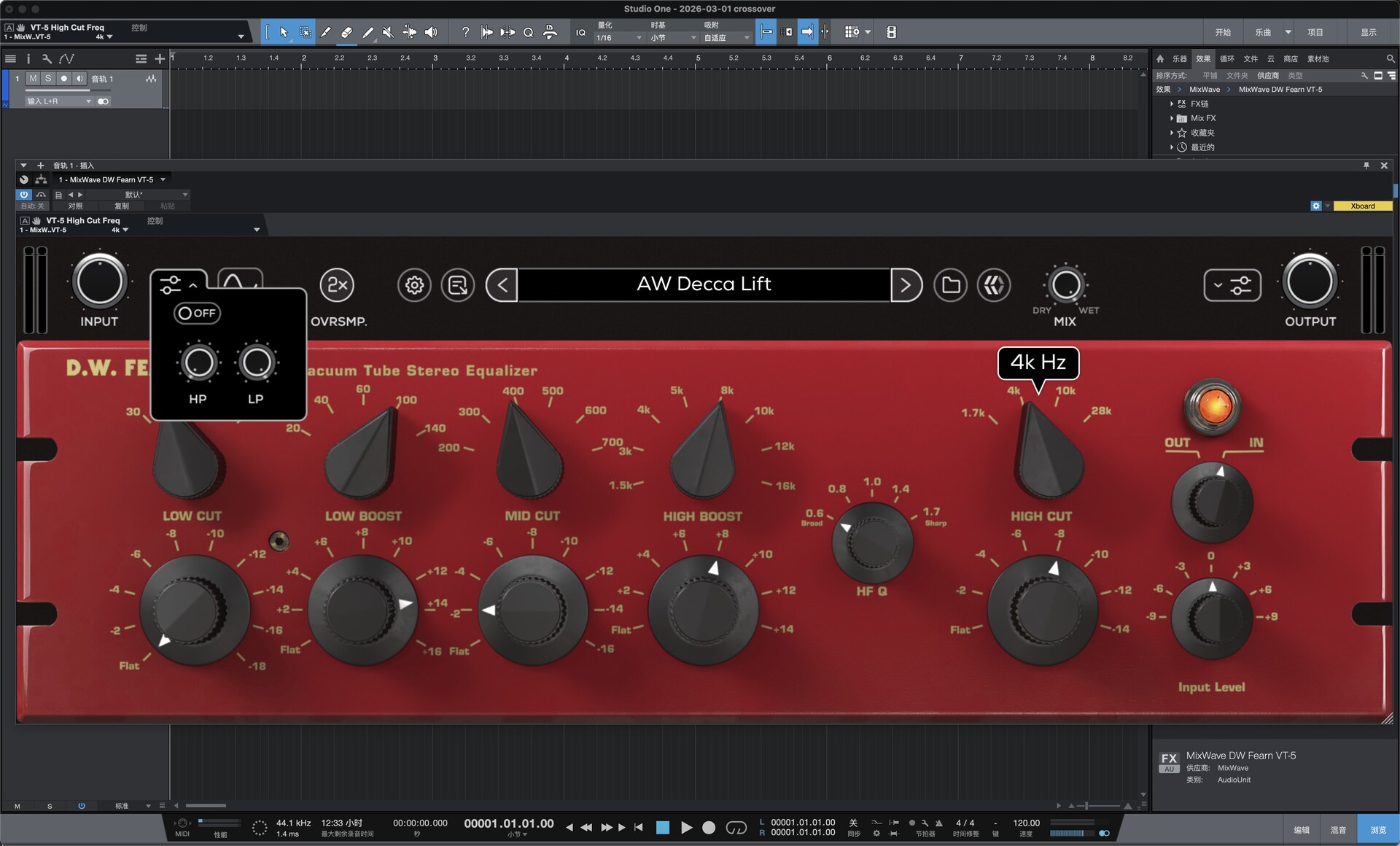Expand the FX链 tree item
Screen dimensions: 1400x846
point(1172,104)
